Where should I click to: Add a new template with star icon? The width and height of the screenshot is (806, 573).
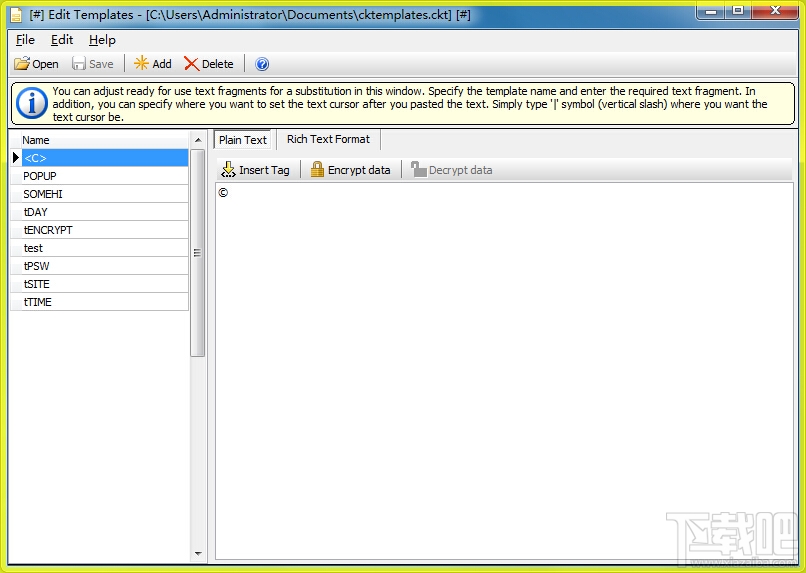pyautogui.click(x=141, y=63)
